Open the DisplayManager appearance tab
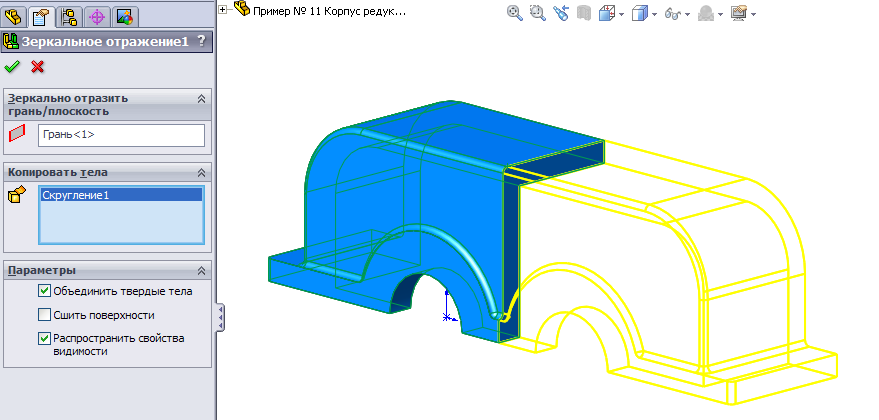 [x=124, y=17]
